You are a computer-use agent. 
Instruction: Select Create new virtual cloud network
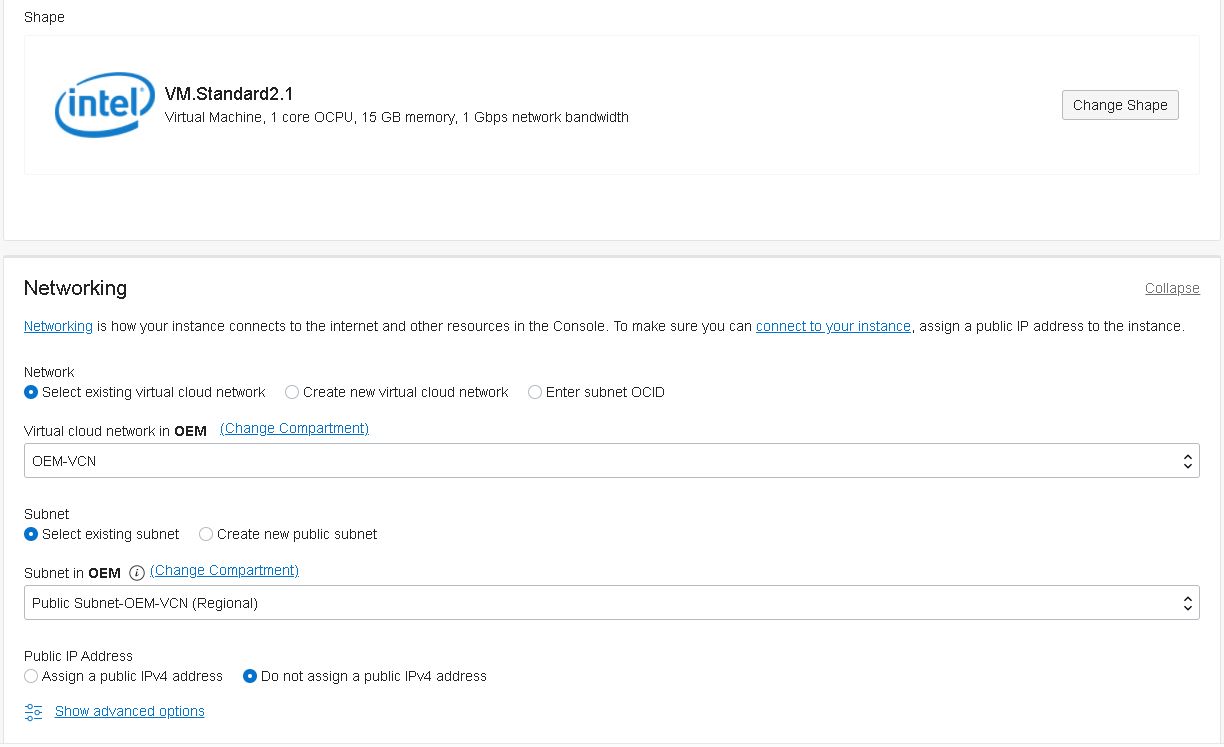291,392
